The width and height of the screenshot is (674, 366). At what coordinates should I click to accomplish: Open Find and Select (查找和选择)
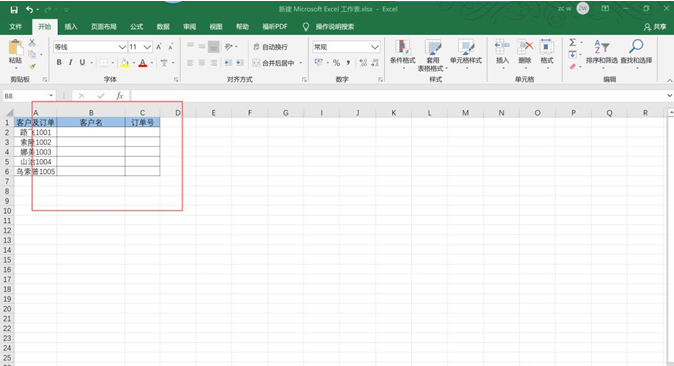pos(636,53)
